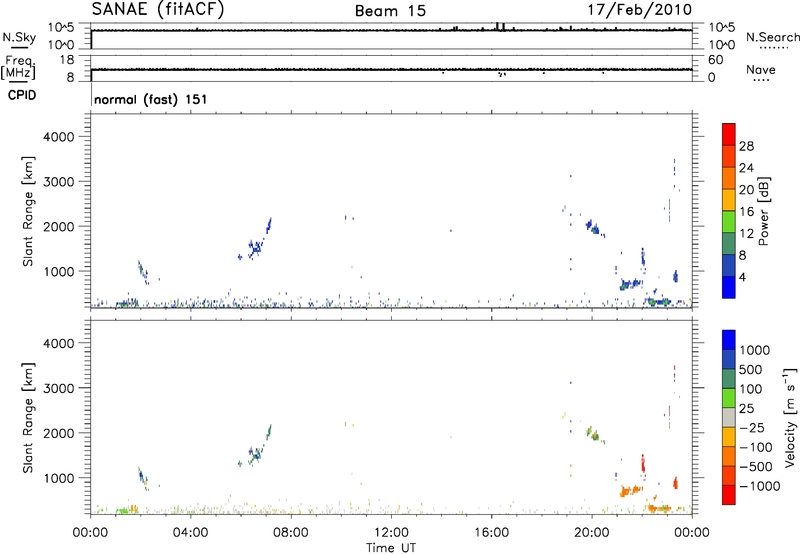800x554 pixels.
Task: Click the Beam 15 heading
Action: click(390, 11)
